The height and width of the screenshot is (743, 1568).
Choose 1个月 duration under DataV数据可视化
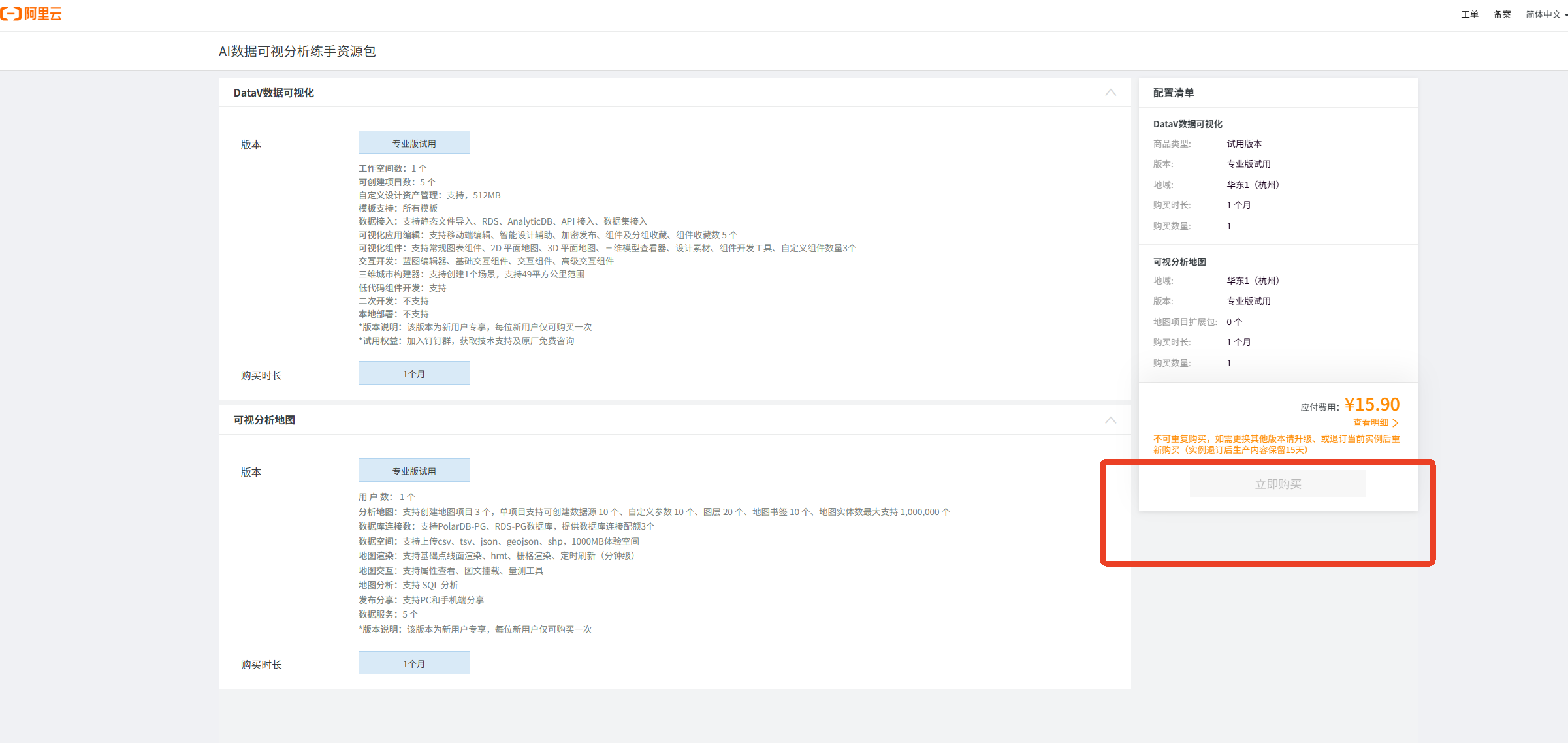(x=414, y=373)
